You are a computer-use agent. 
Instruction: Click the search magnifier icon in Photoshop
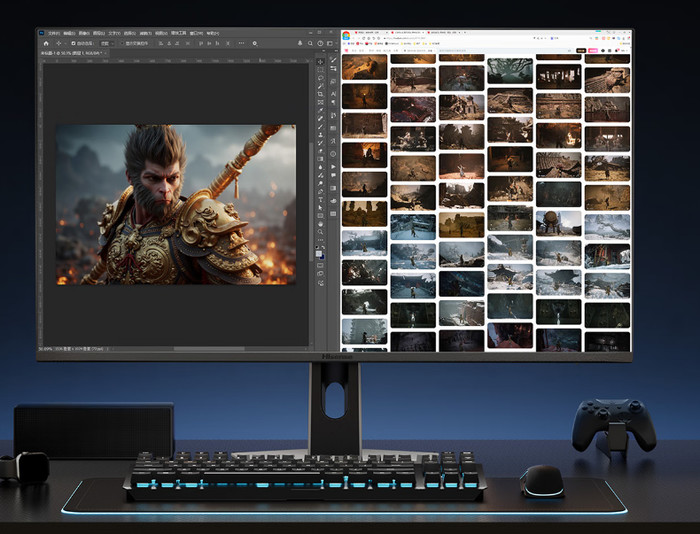coord(312,44)
